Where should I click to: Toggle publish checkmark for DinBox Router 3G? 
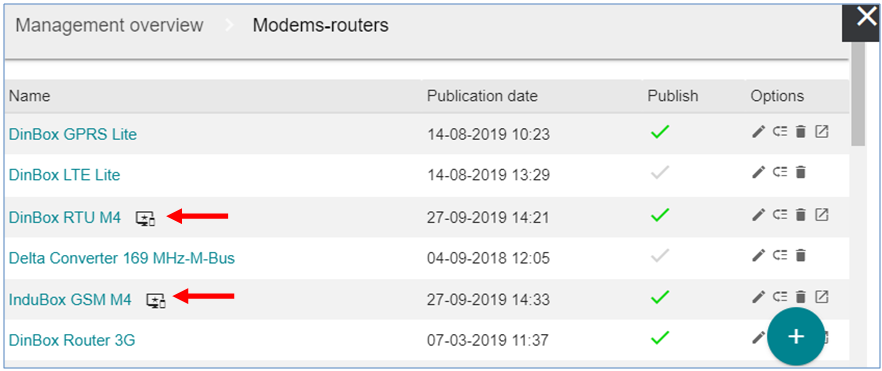point(659,337)
